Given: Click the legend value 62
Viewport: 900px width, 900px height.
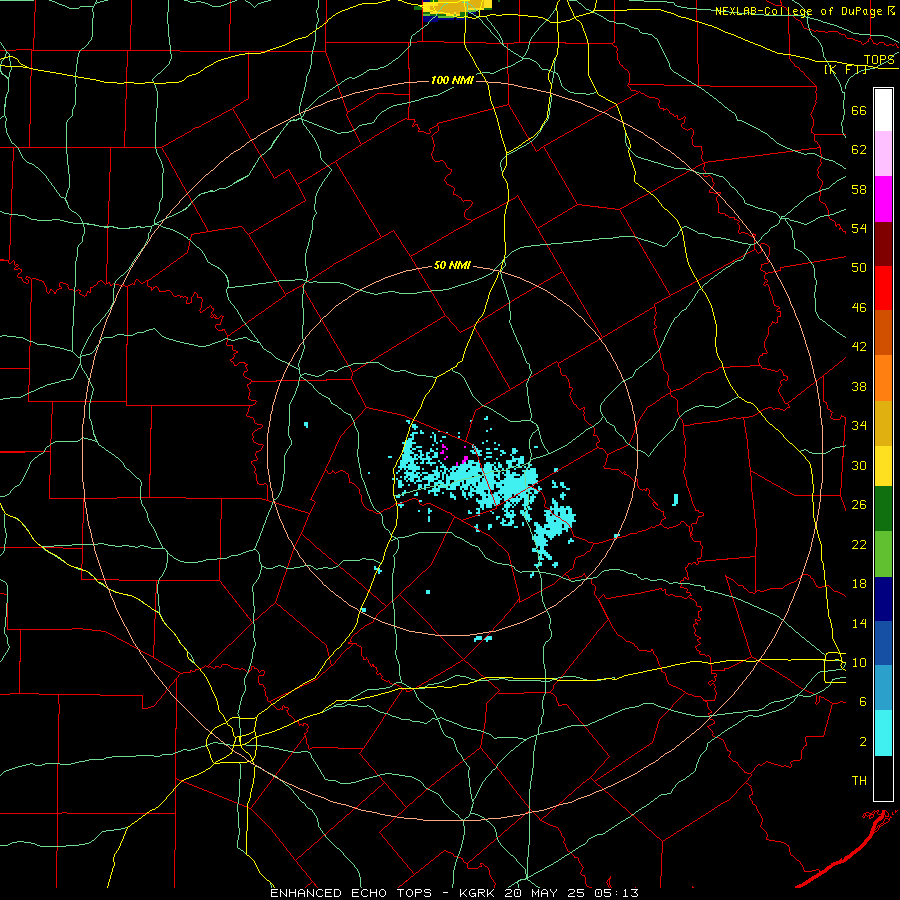Looking at the screenshot, I should tap(859, 150).
